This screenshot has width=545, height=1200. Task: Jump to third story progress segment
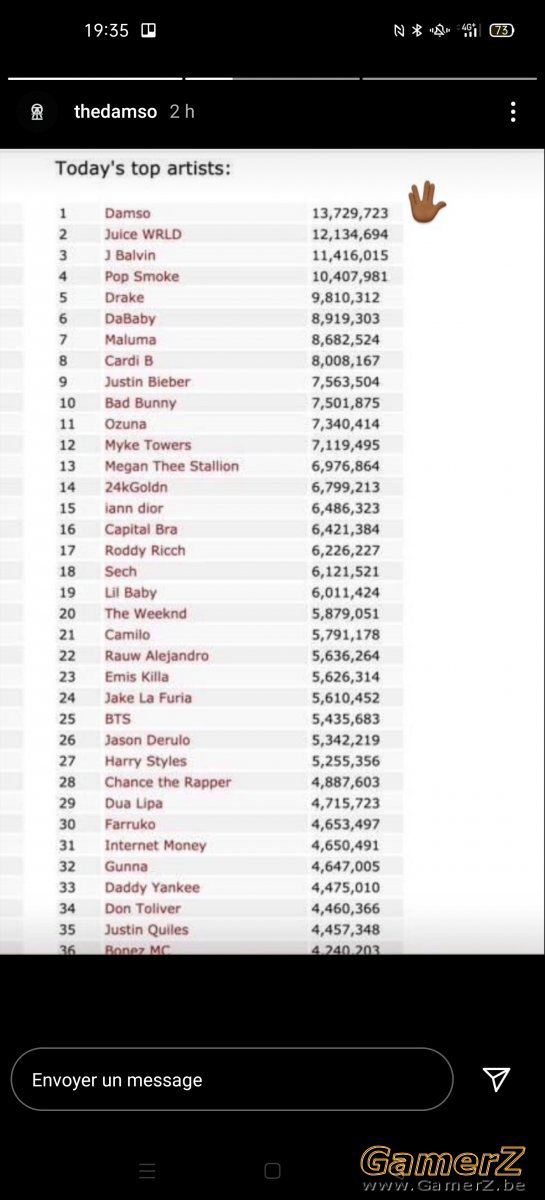449,78
